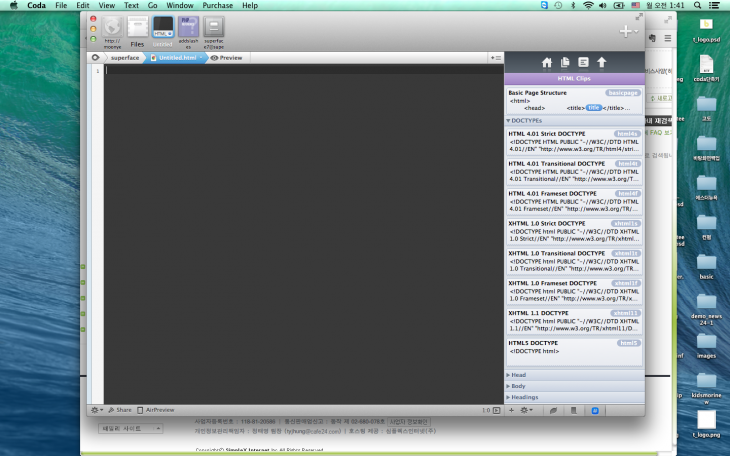
Task: Select the Clips panel icon in sidebar
Action: pos(583,62)
